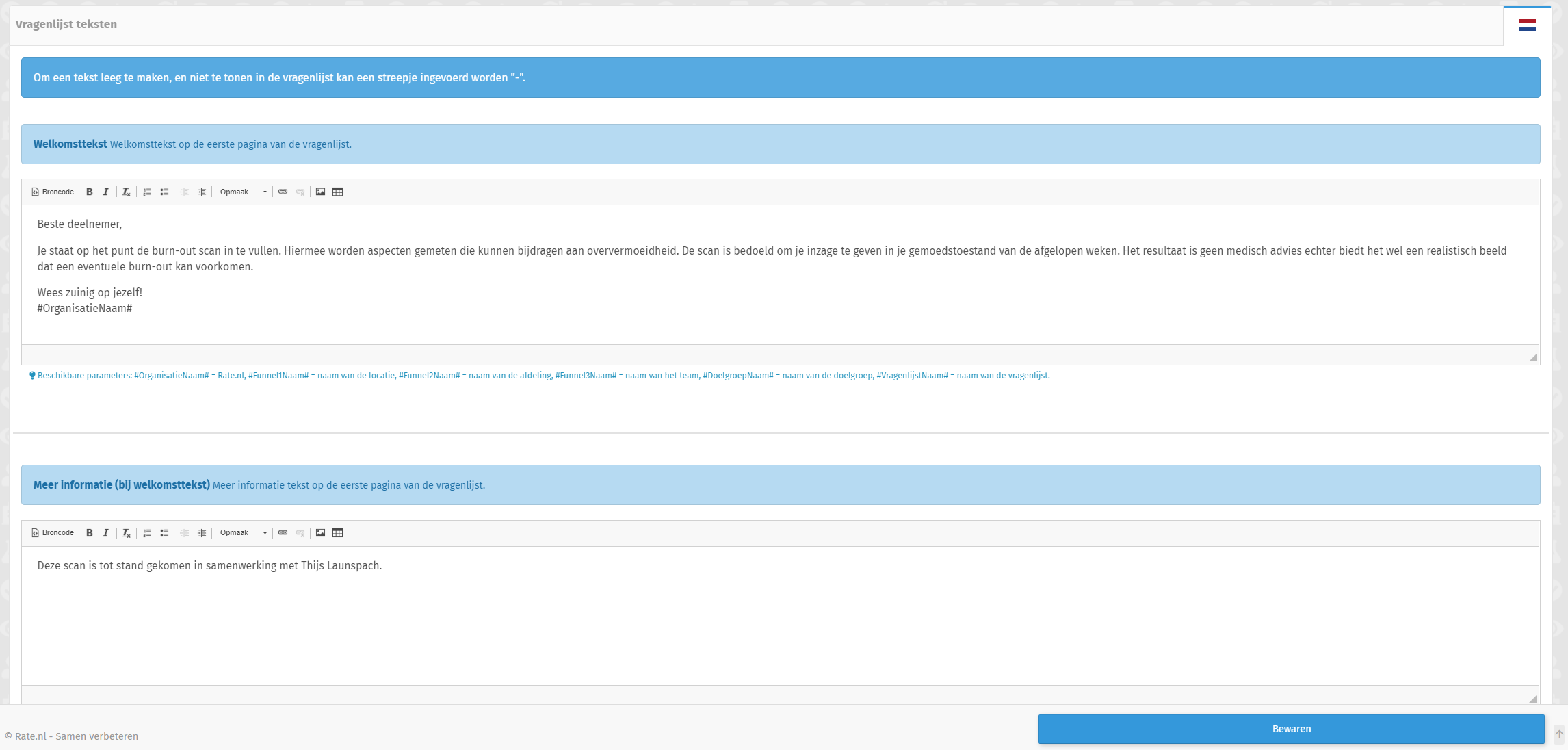Toggle Italic in the Welkomsttekst editor
The image size is (1568, 750).
click(105, 192)
